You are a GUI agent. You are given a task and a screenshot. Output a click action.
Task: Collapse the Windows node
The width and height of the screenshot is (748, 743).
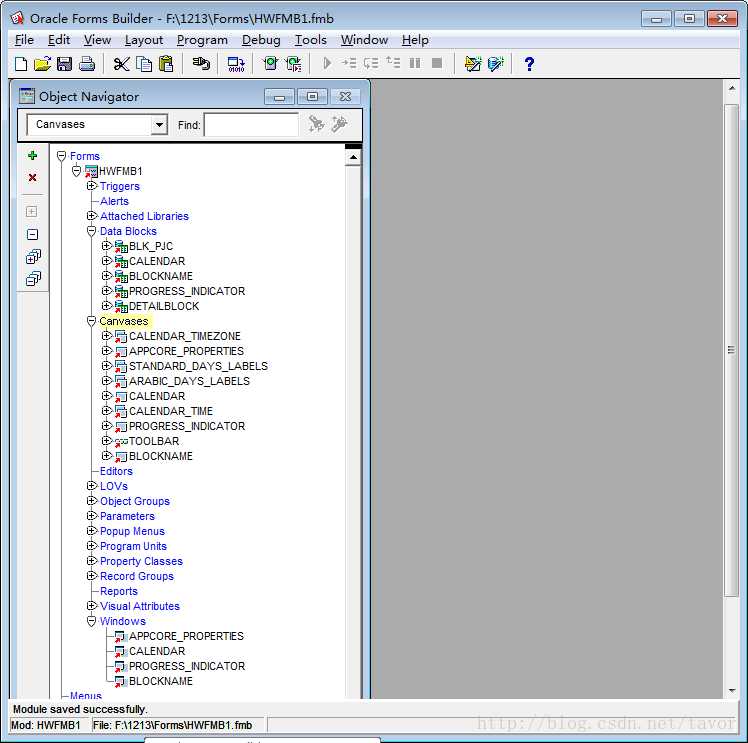[x=92, y=621]
